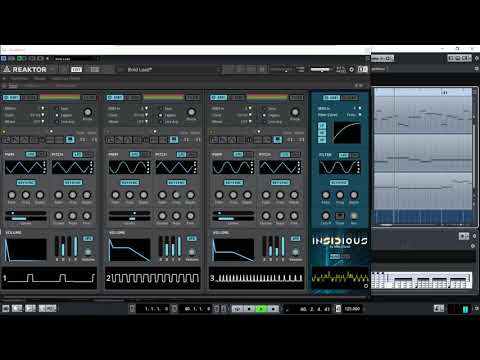Open the Clock dropdown in sequencer 3

[x=250, y=115]
